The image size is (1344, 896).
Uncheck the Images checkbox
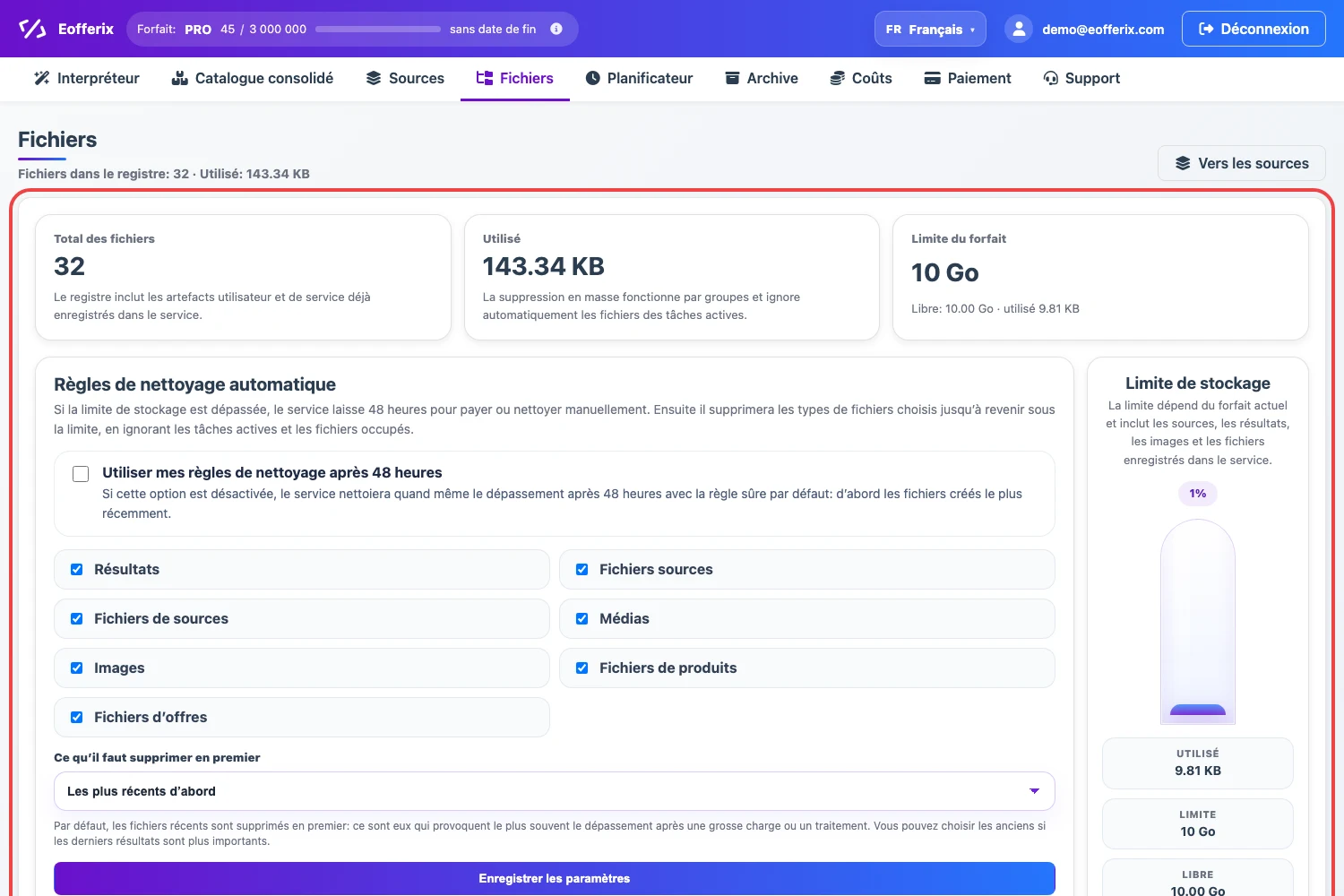click(x=77, y=668)
